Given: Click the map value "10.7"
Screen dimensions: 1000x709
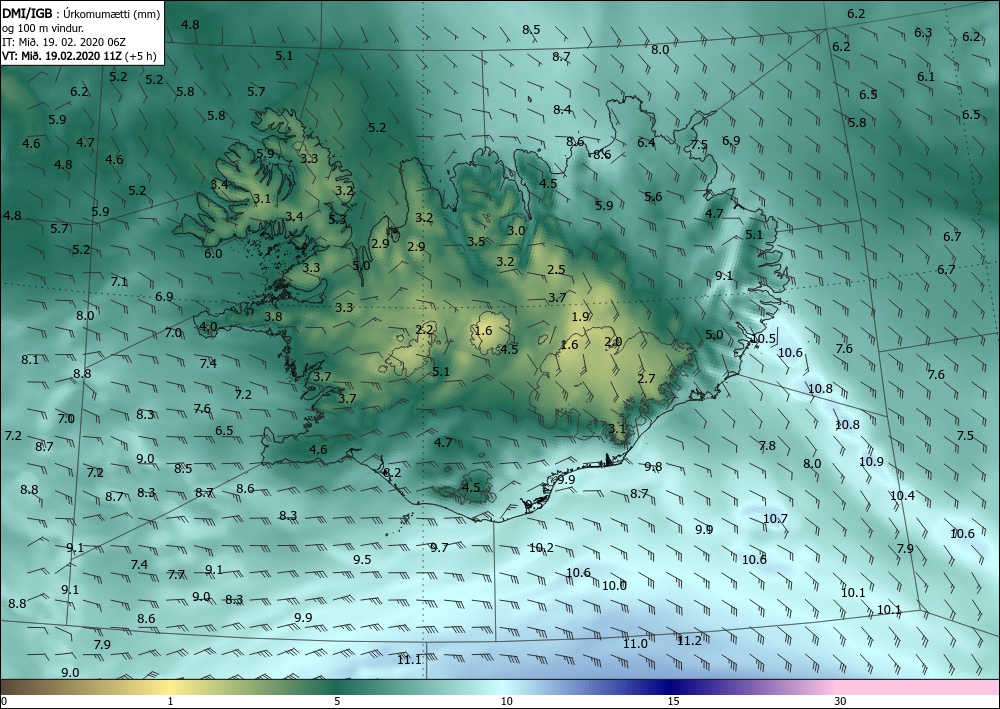Looking at the screenshot, I should [776, 518].
